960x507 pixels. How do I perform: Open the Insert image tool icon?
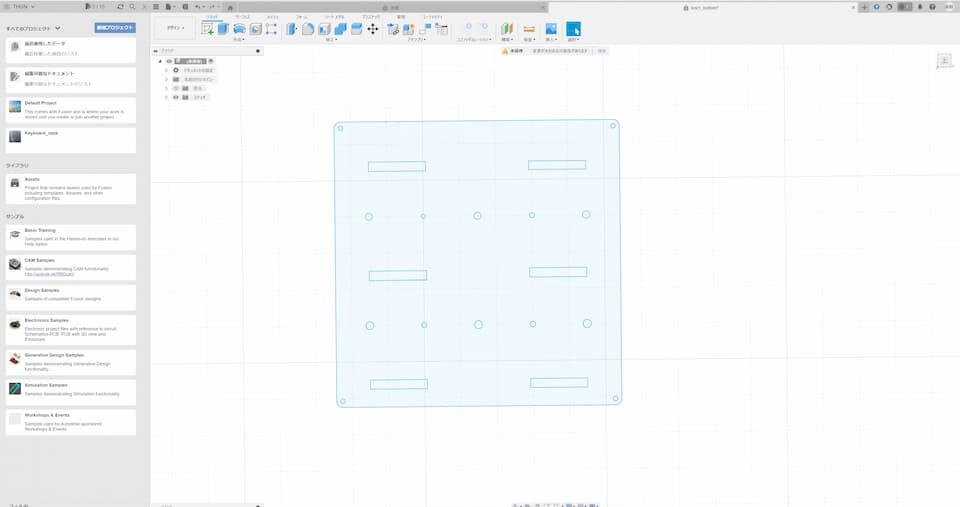click(550, 29)
